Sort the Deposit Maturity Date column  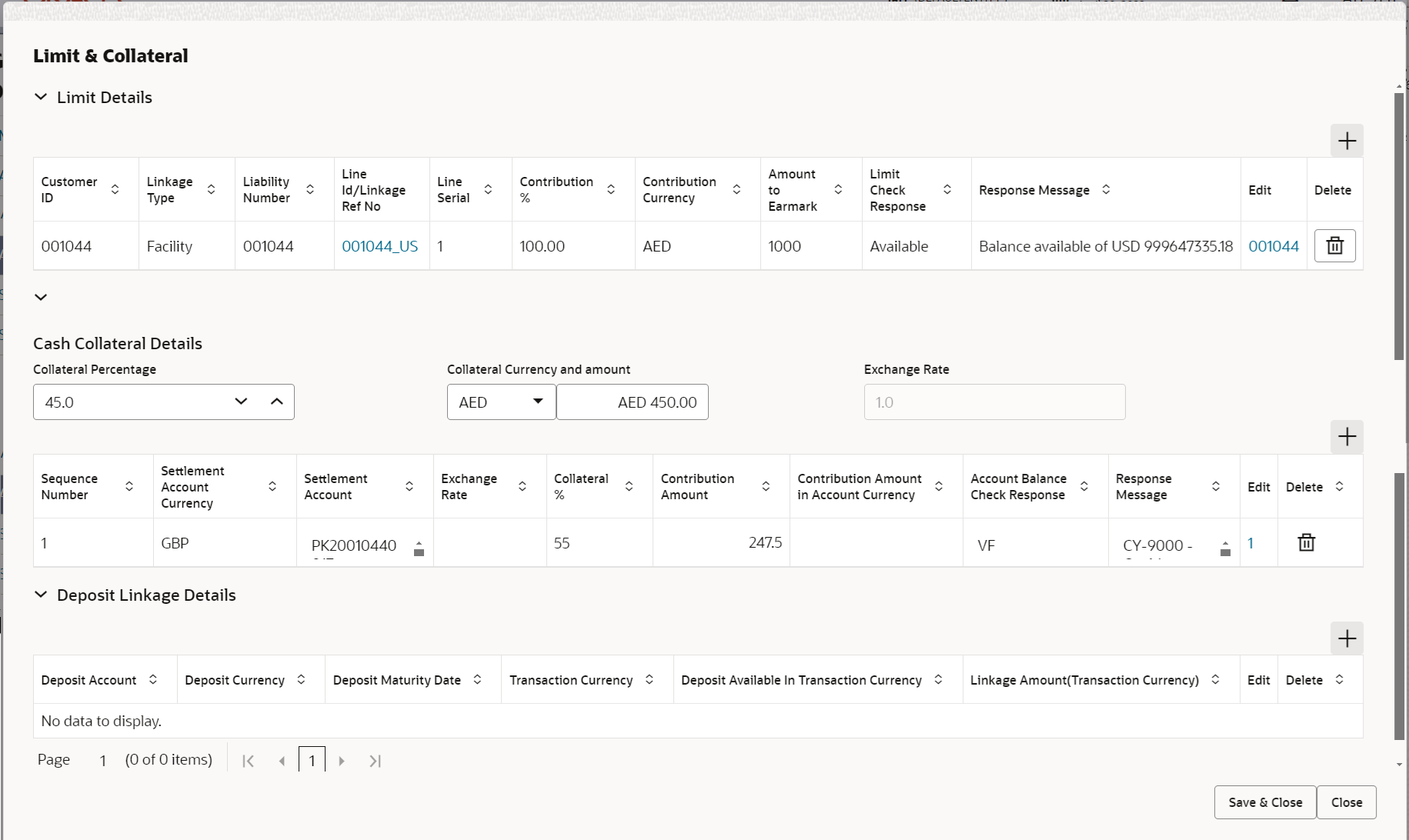477,679
